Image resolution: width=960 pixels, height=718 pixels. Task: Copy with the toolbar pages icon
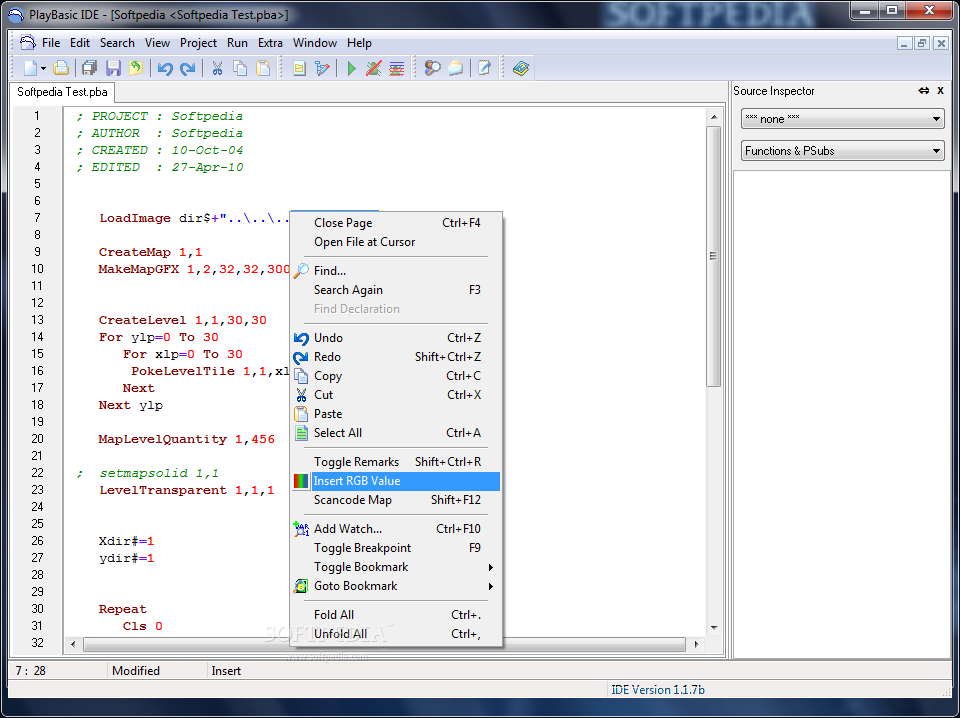click(x=240, y=69)
